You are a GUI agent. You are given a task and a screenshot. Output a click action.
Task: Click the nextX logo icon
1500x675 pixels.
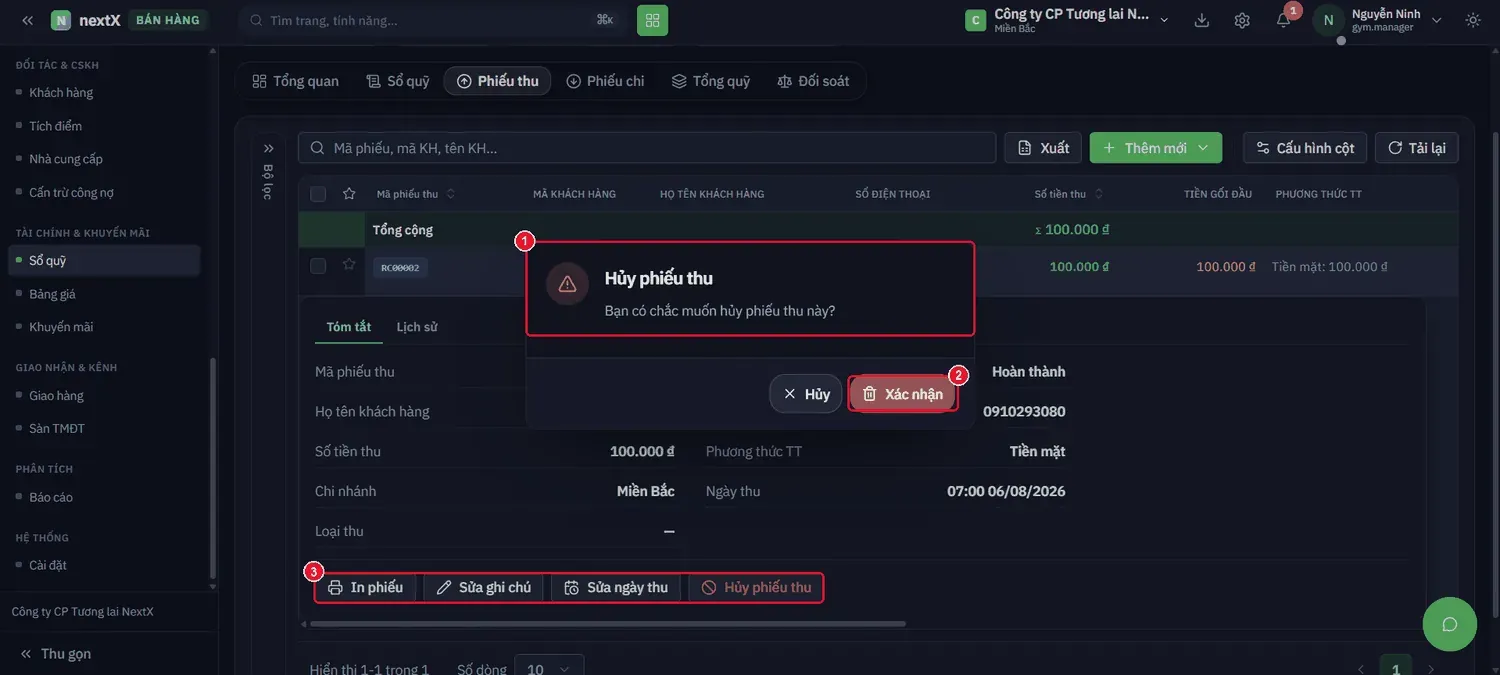tap(61, 20)
